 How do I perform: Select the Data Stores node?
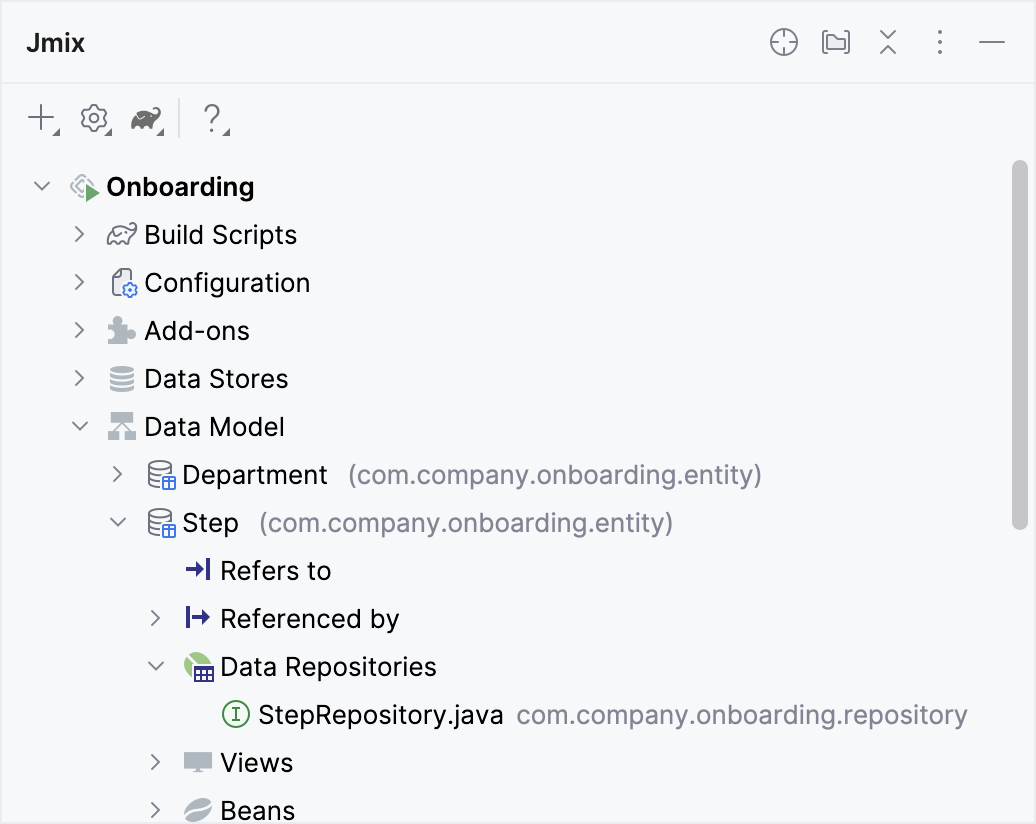point(217,378)
